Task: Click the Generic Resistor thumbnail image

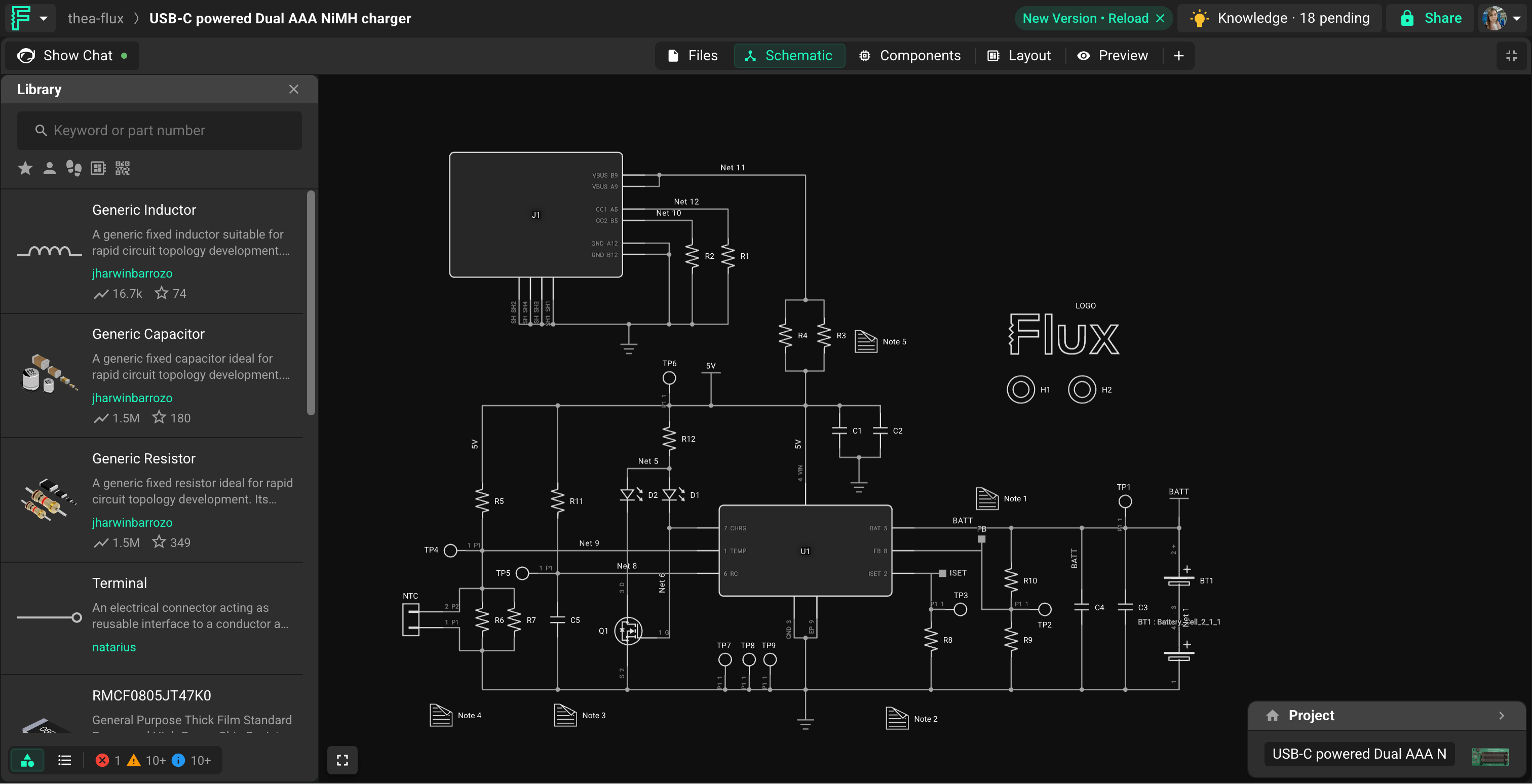Action: tap(49, 499)
